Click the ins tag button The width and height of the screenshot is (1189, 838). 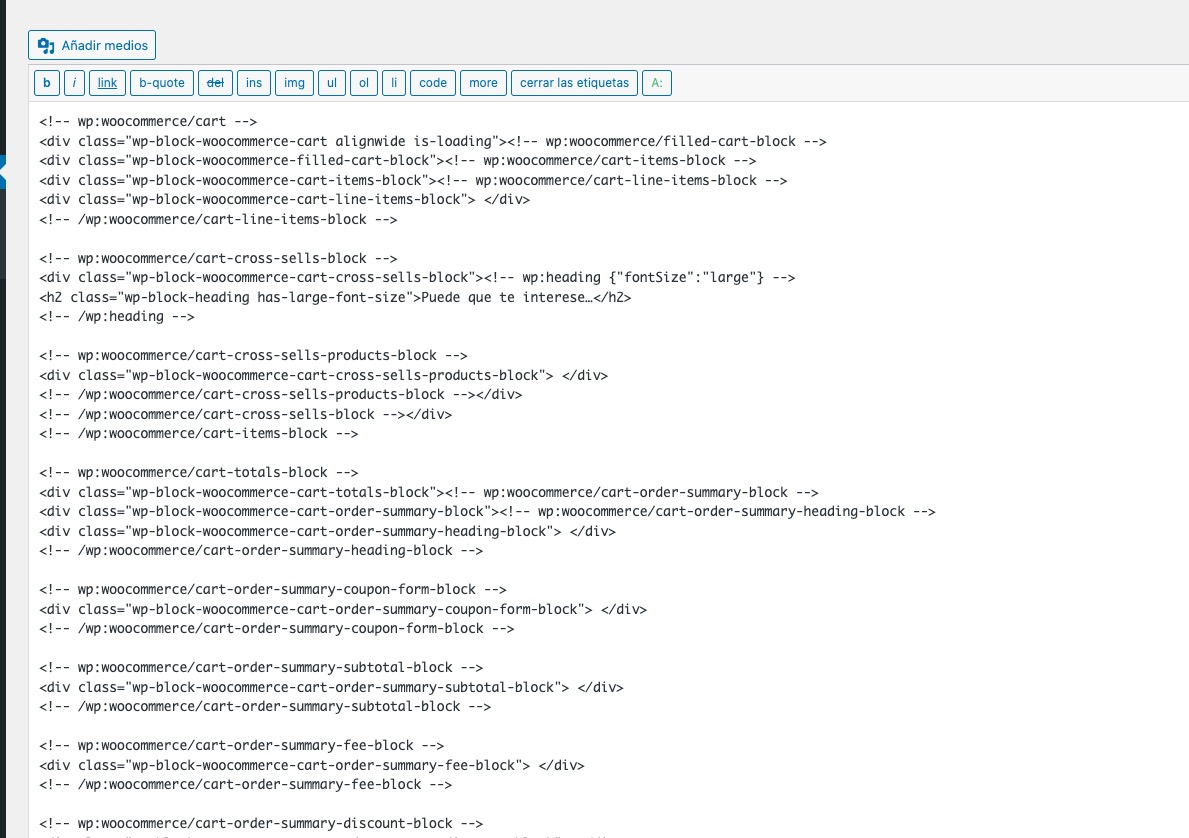click(254, 83)
